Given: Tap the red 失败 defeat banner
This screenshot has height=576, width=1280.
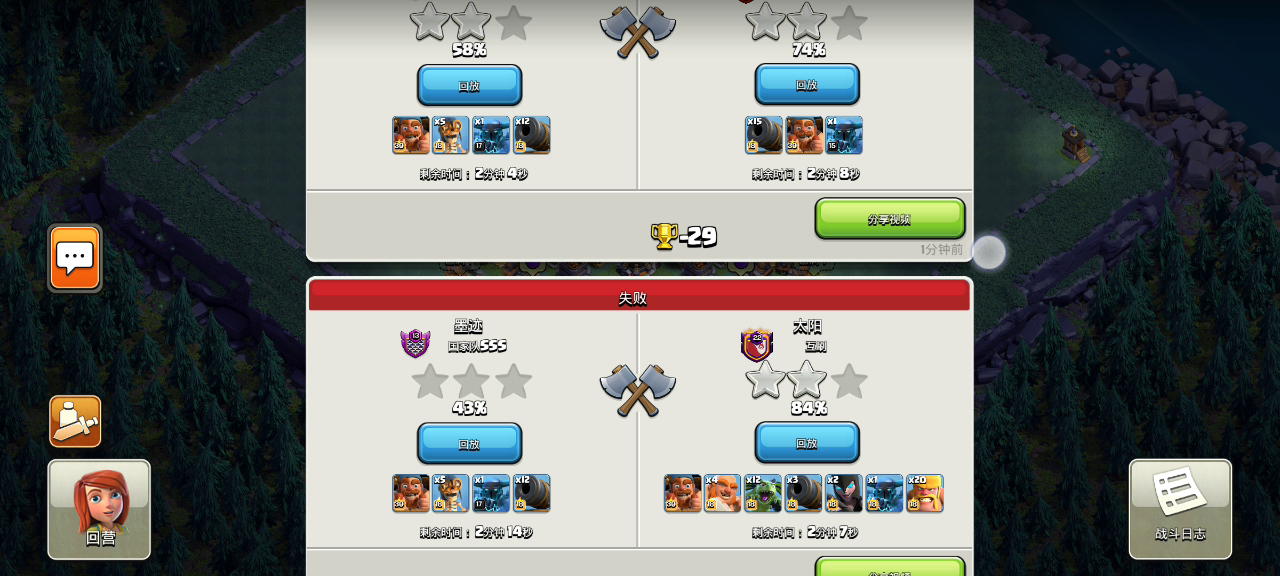Looking at the screenshot, I should 639,296.
